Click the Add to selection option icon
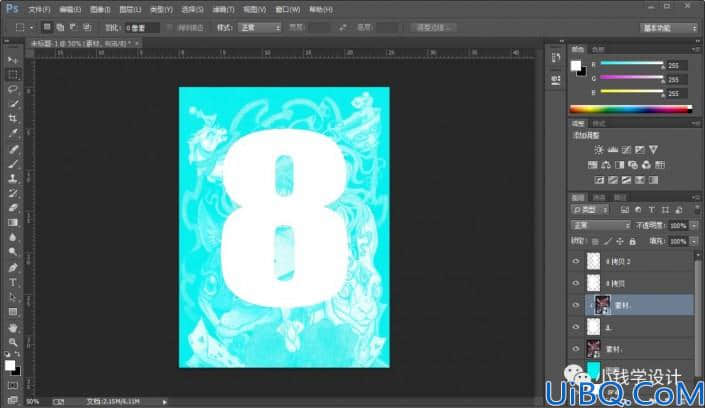The width and height of the screenshot is (705, 408). point(60,27)
